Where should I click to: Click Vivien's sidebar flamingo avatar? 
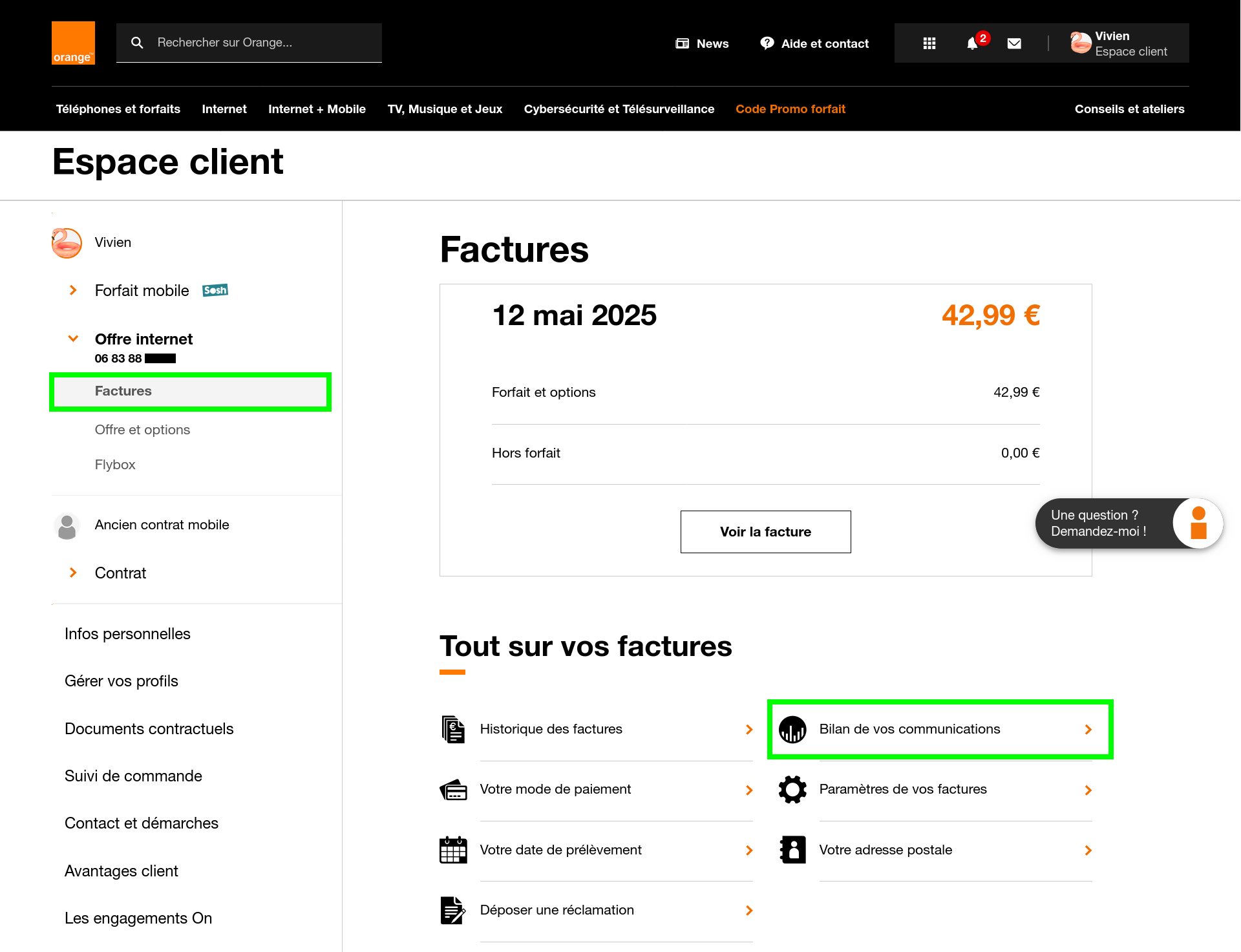(x=67, y=243)
